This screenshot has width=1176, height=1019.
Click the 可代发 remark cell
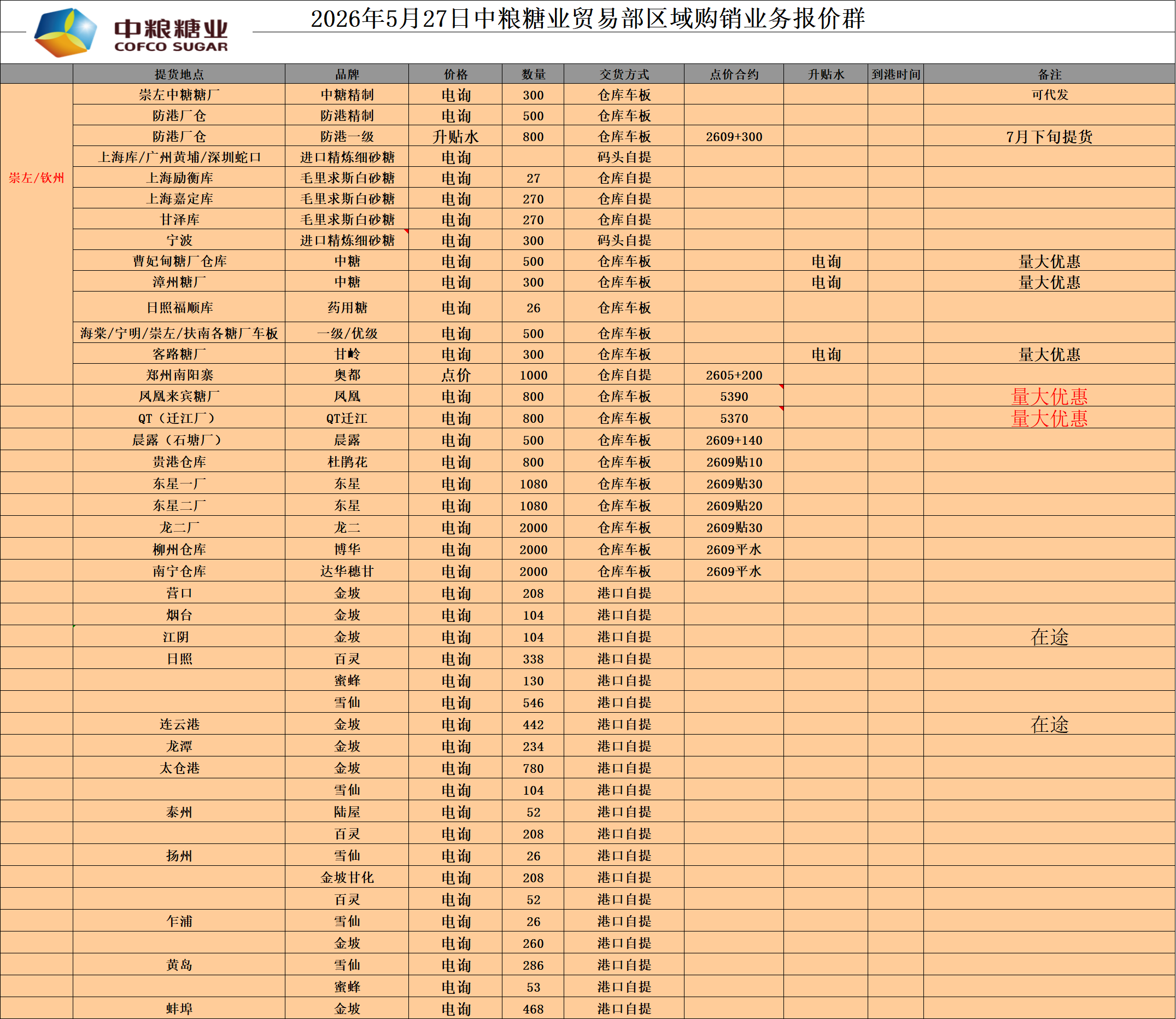(1049, 95)
